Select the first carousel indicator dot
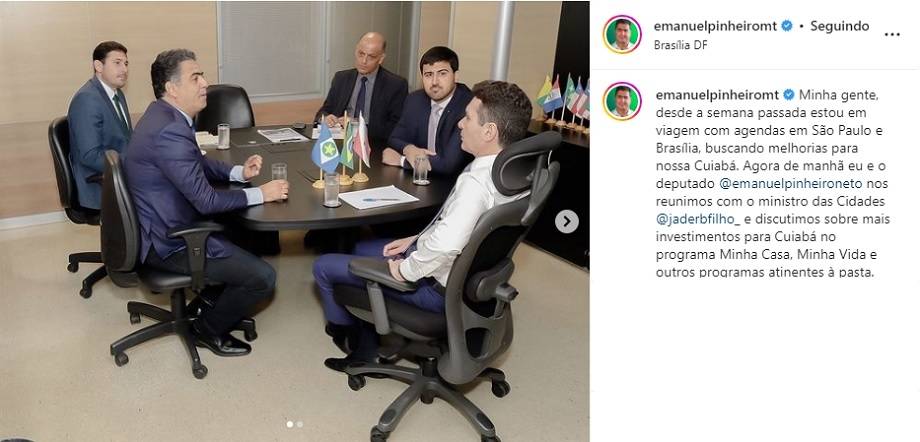 point(290,424)
